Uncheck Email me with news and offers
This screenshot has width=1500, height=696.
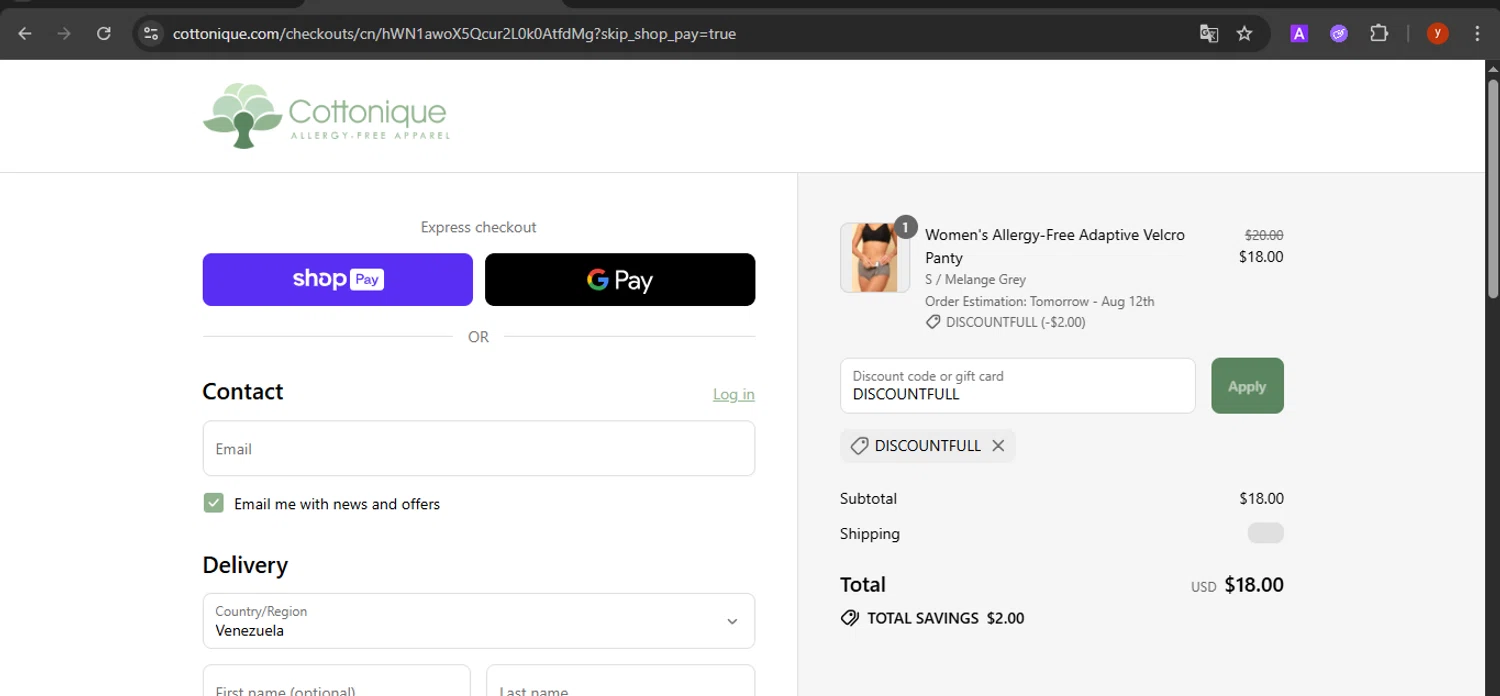pyautogui.click(x=213, y=503)
